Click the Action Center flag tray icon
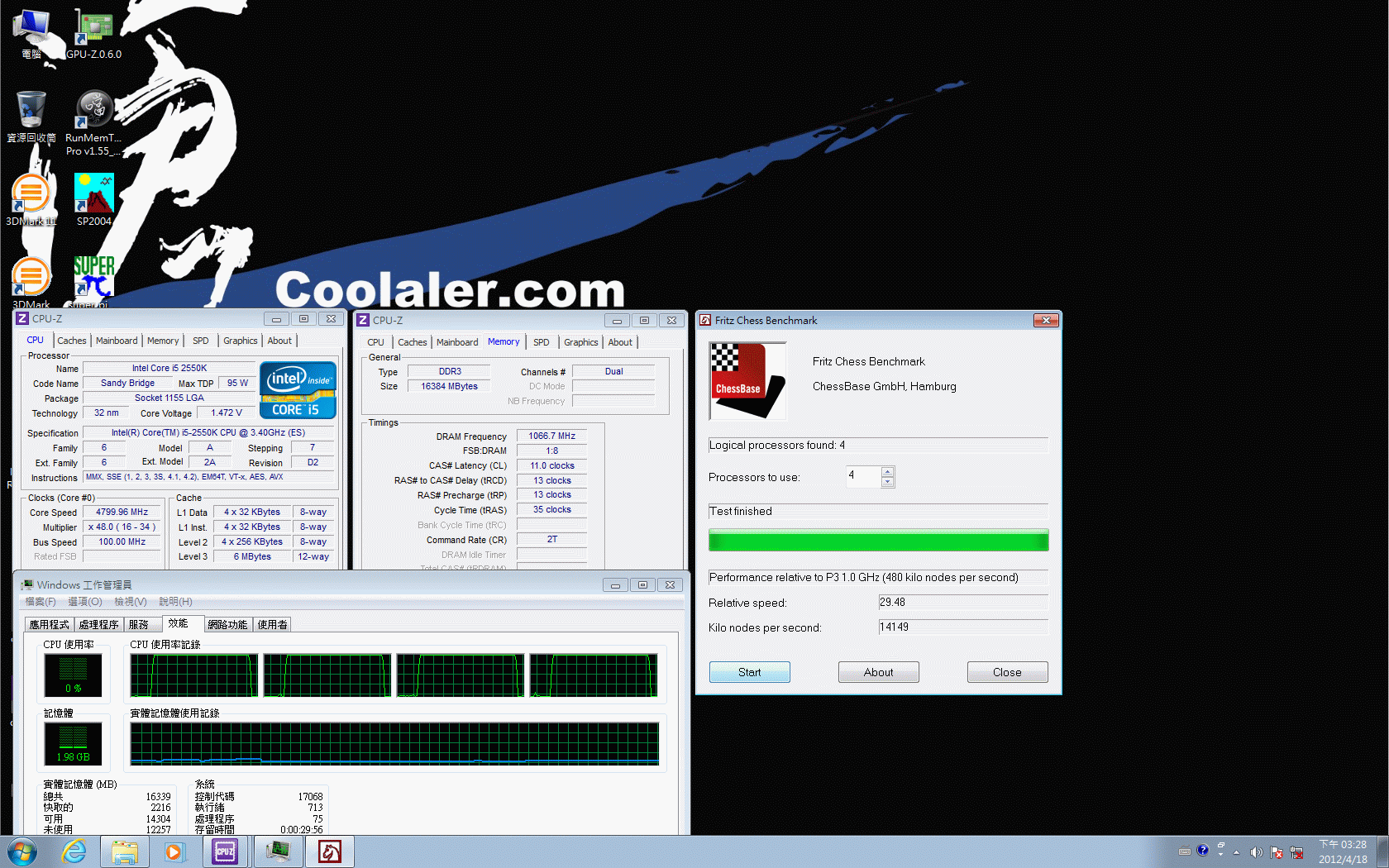The height and width of the screenshot is (868, 1389). click(1277, 852)
